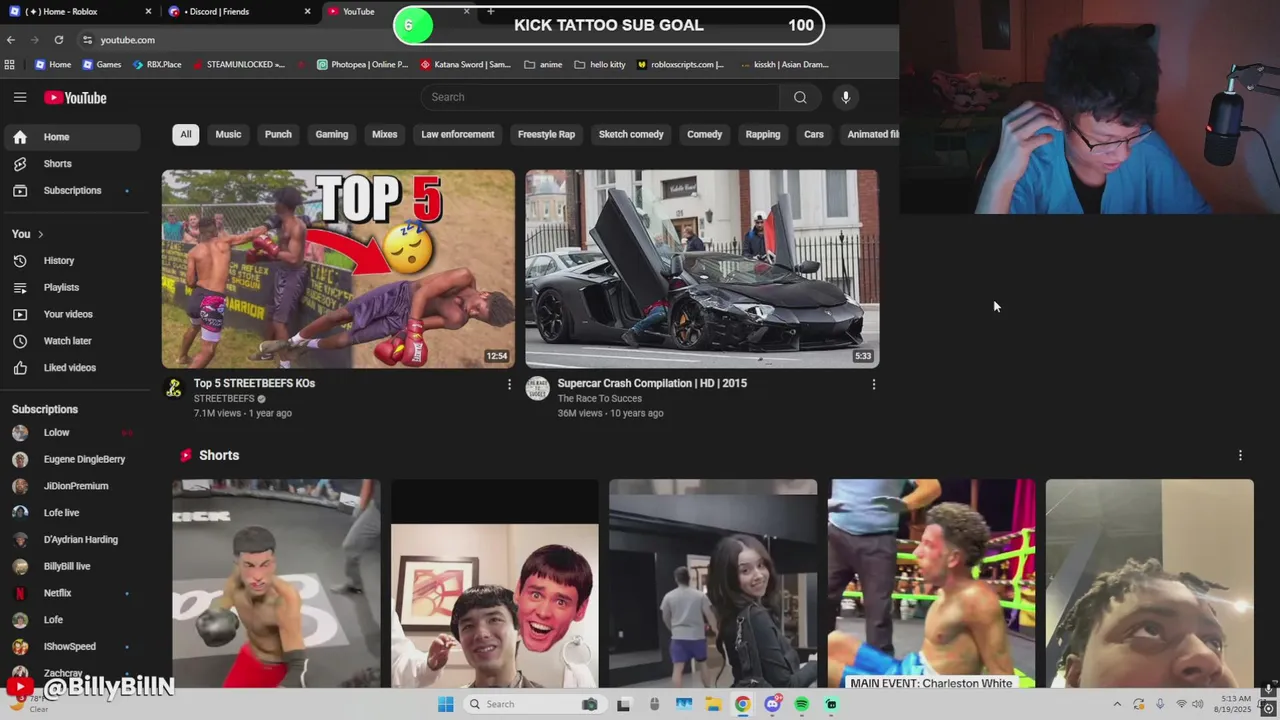
Task: Open Discord from the taskbar
Action: tap(772, 704)
